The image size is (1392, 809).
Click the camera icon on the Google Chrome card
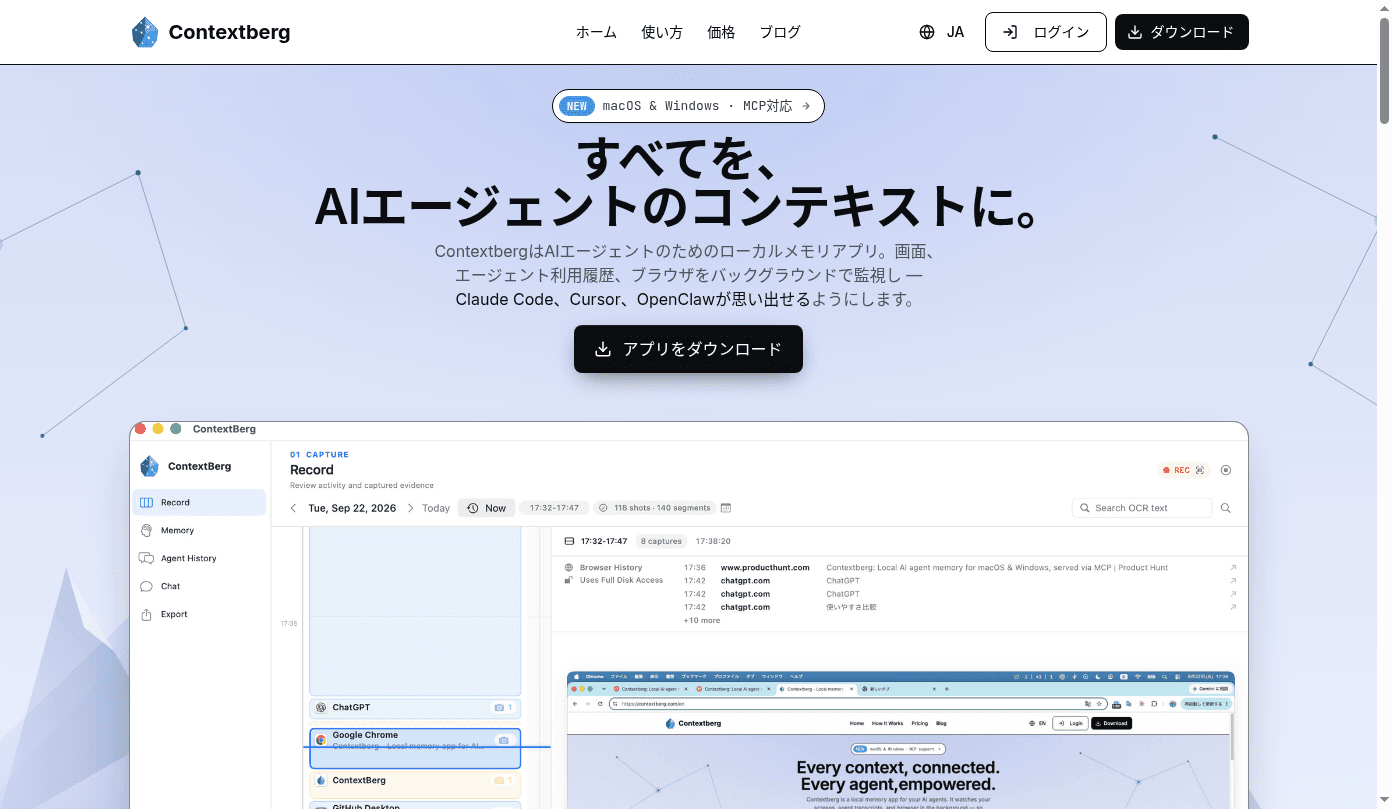coord(503,740)
